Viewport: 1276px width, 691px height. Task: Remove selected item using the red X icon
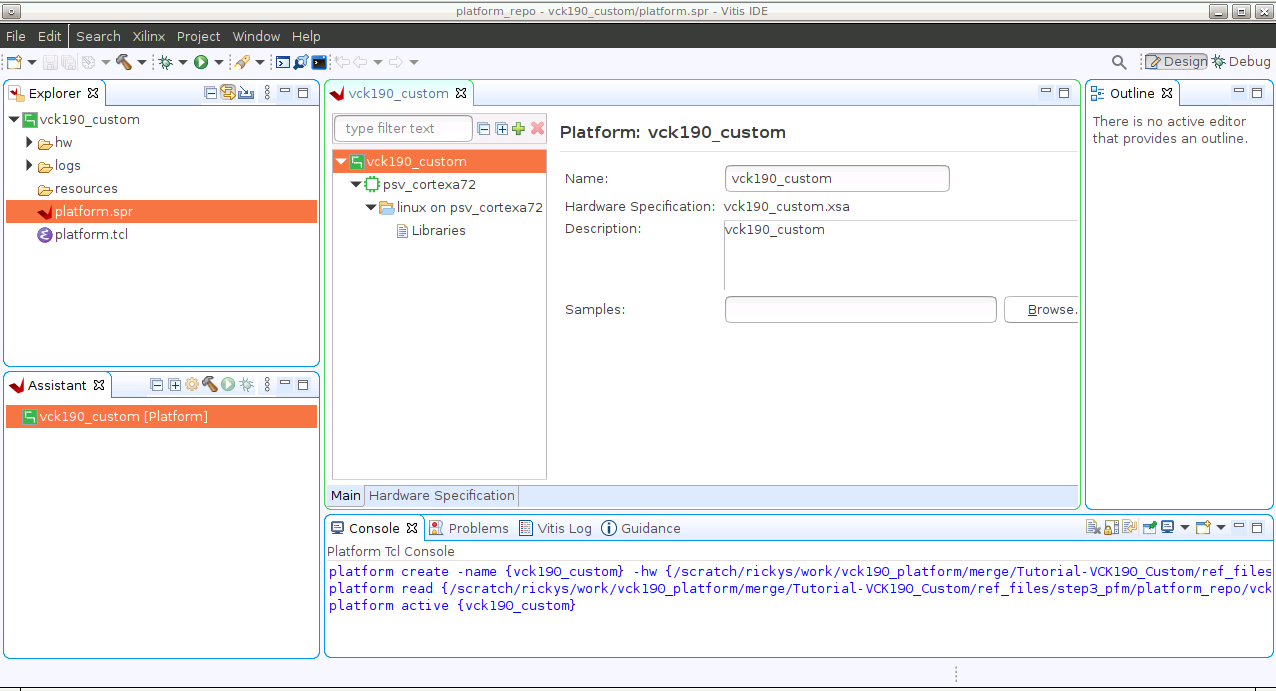[537, 128]
